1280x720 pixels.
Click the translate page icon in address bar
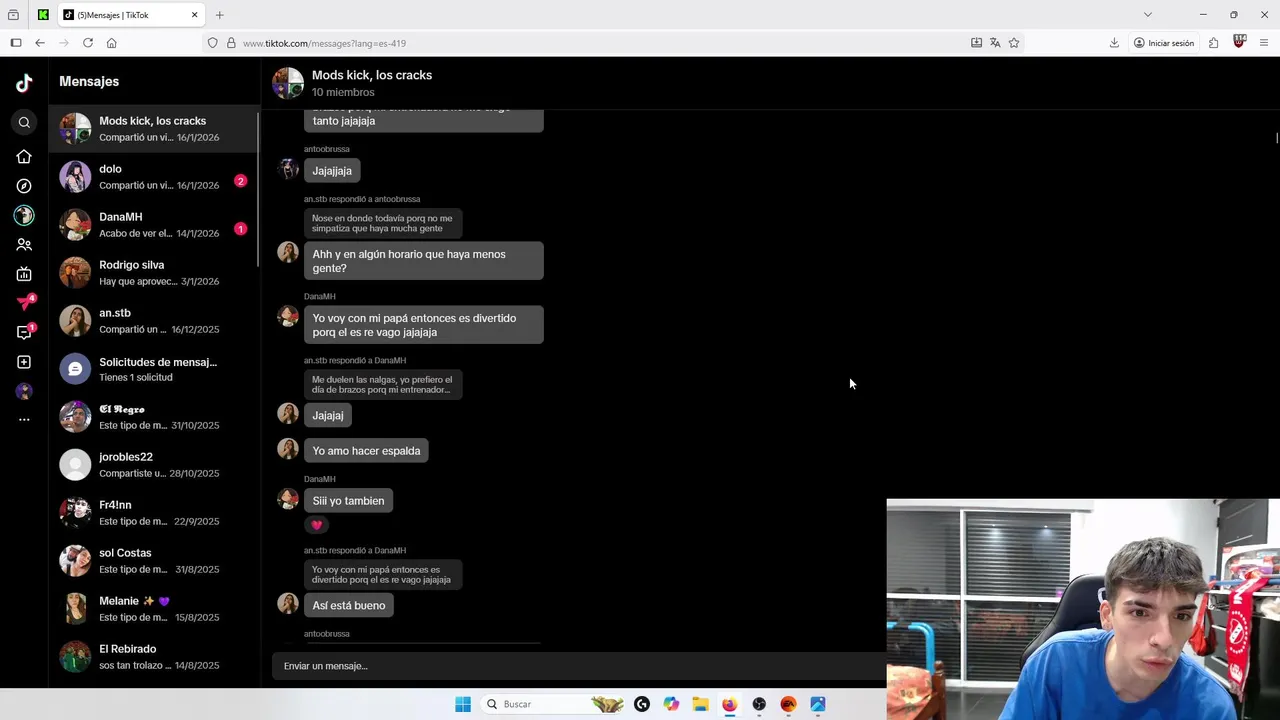click(995, 43)
